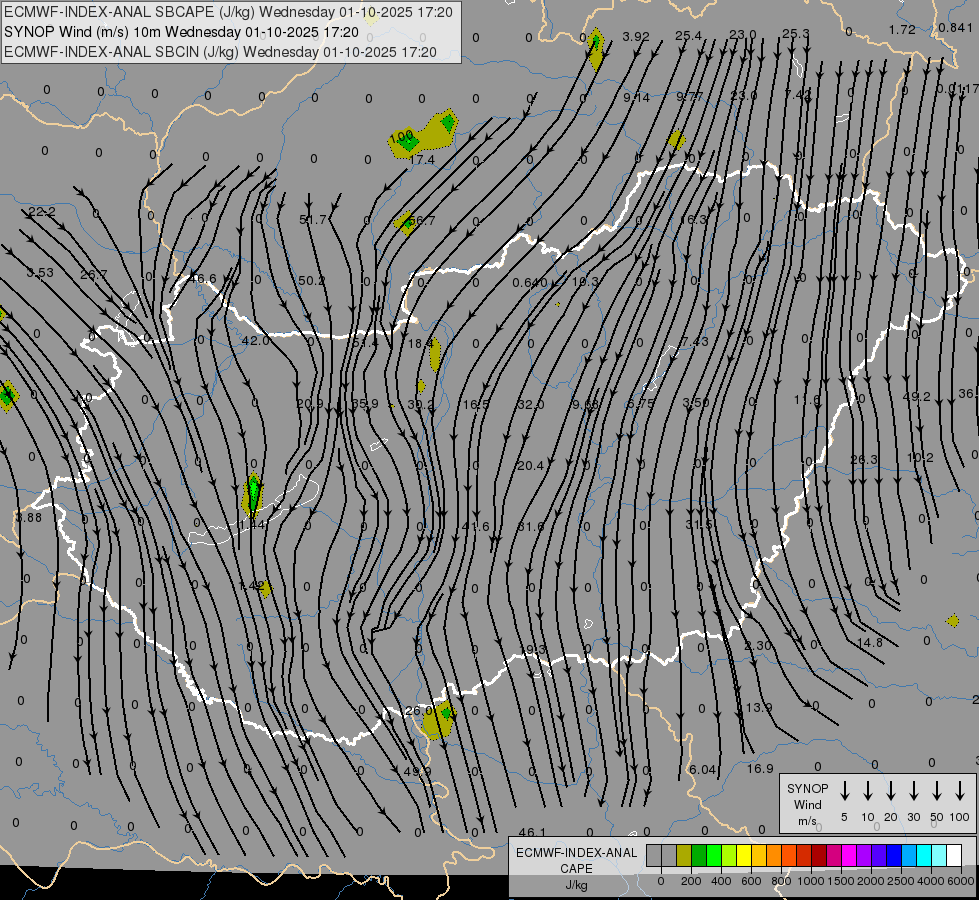The width and height of the screenshot is (979, 900).
Task: Click the 49.2 value on the map
Action: [916, 397]
